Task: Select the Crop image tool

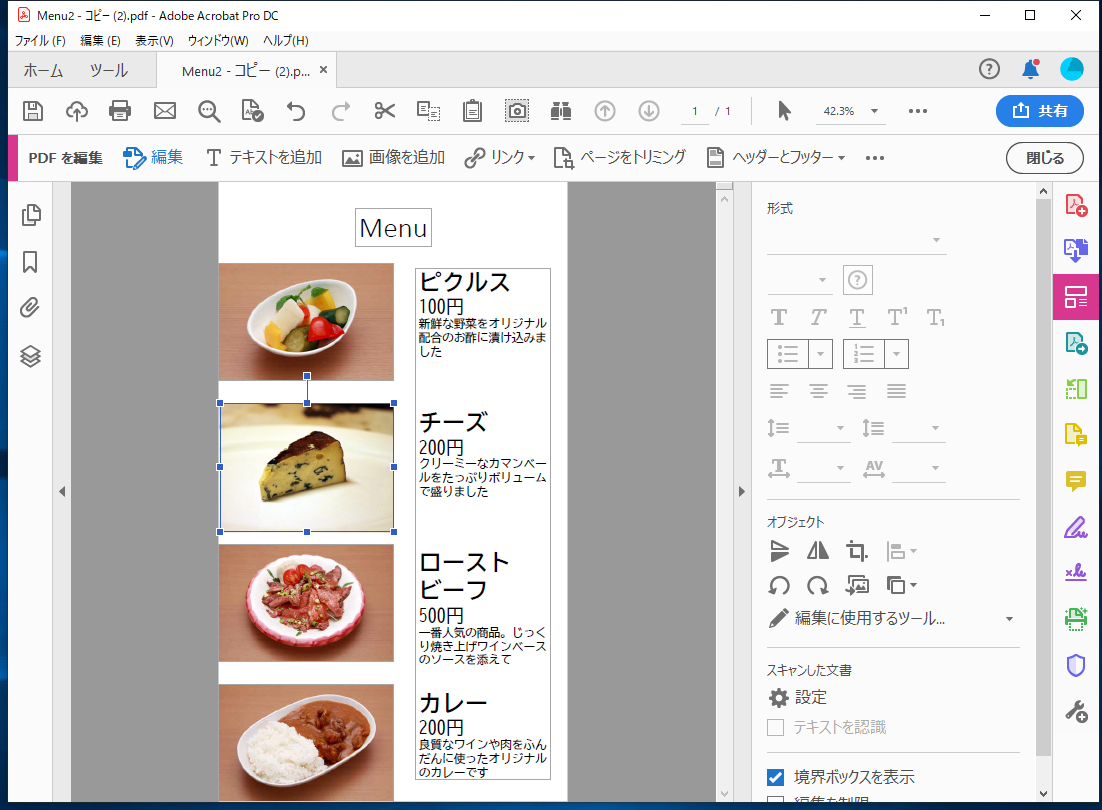Action: (856, 551)
